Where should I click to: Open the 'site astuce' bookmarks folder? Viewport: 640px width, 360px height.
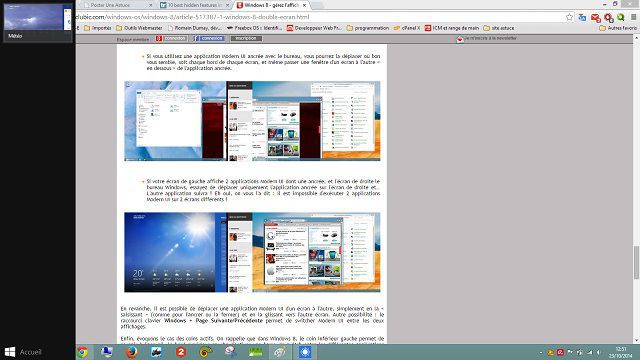point(499,28)
